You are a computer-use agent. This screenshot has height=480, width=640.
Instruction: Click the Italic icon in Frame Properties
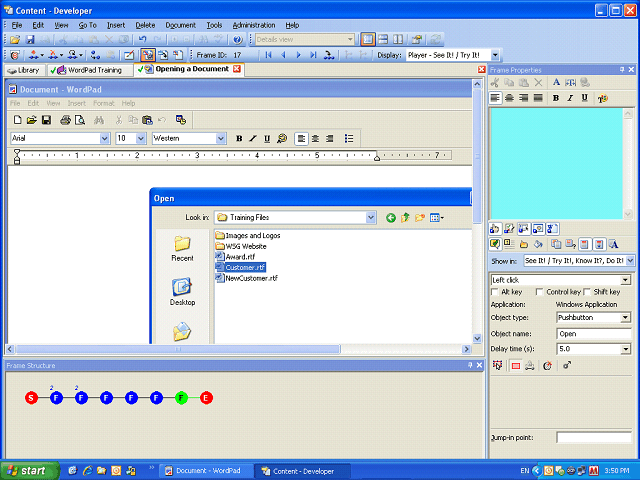pyautogui.click(x=570, y=98)
